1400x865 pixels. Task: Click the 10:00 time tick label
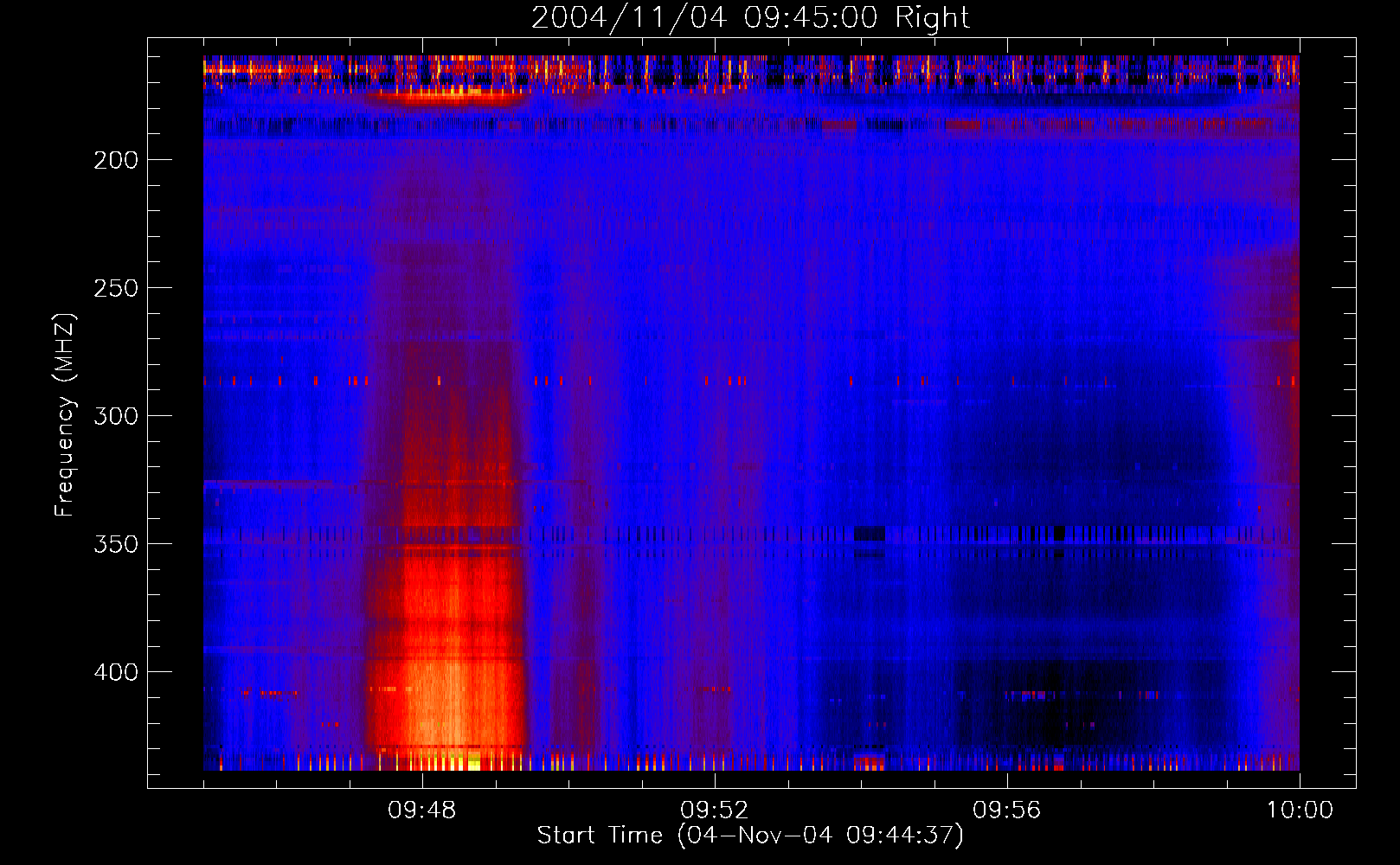point(1300,811)
